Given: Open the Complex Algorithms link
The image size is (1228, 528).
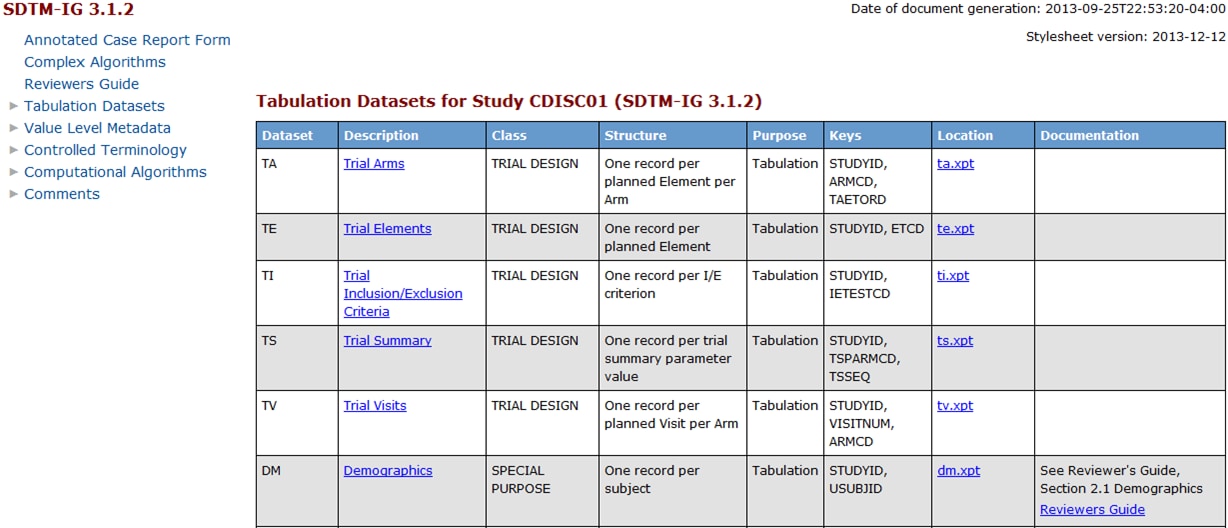Looking at the screenshot, I should point(95,62).
